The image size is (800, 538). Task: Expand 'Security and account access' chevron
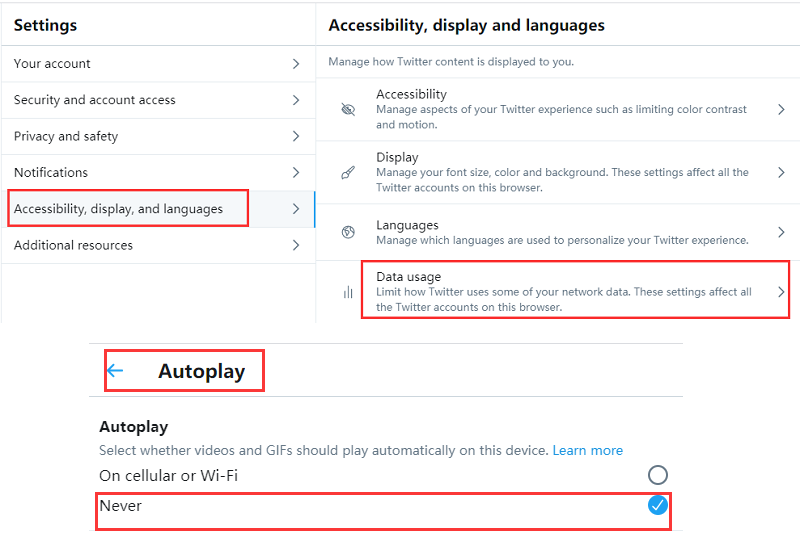(x=296, y=100)
